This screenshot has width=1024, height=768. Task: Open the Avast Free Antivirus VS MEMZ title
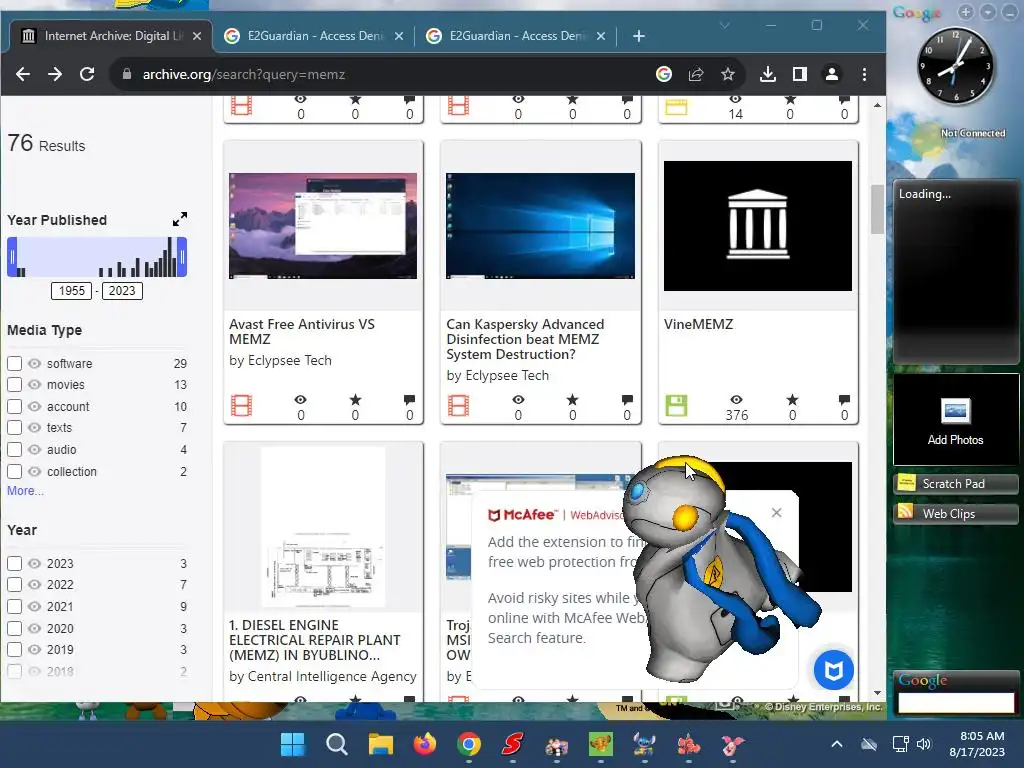(302, 332)
